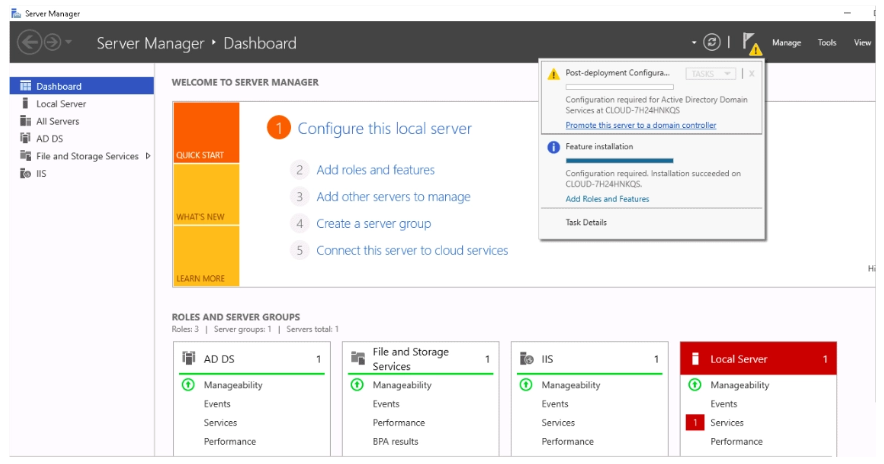
Task: Click the forward navigation arrow
Action: [x=52, y=42]
